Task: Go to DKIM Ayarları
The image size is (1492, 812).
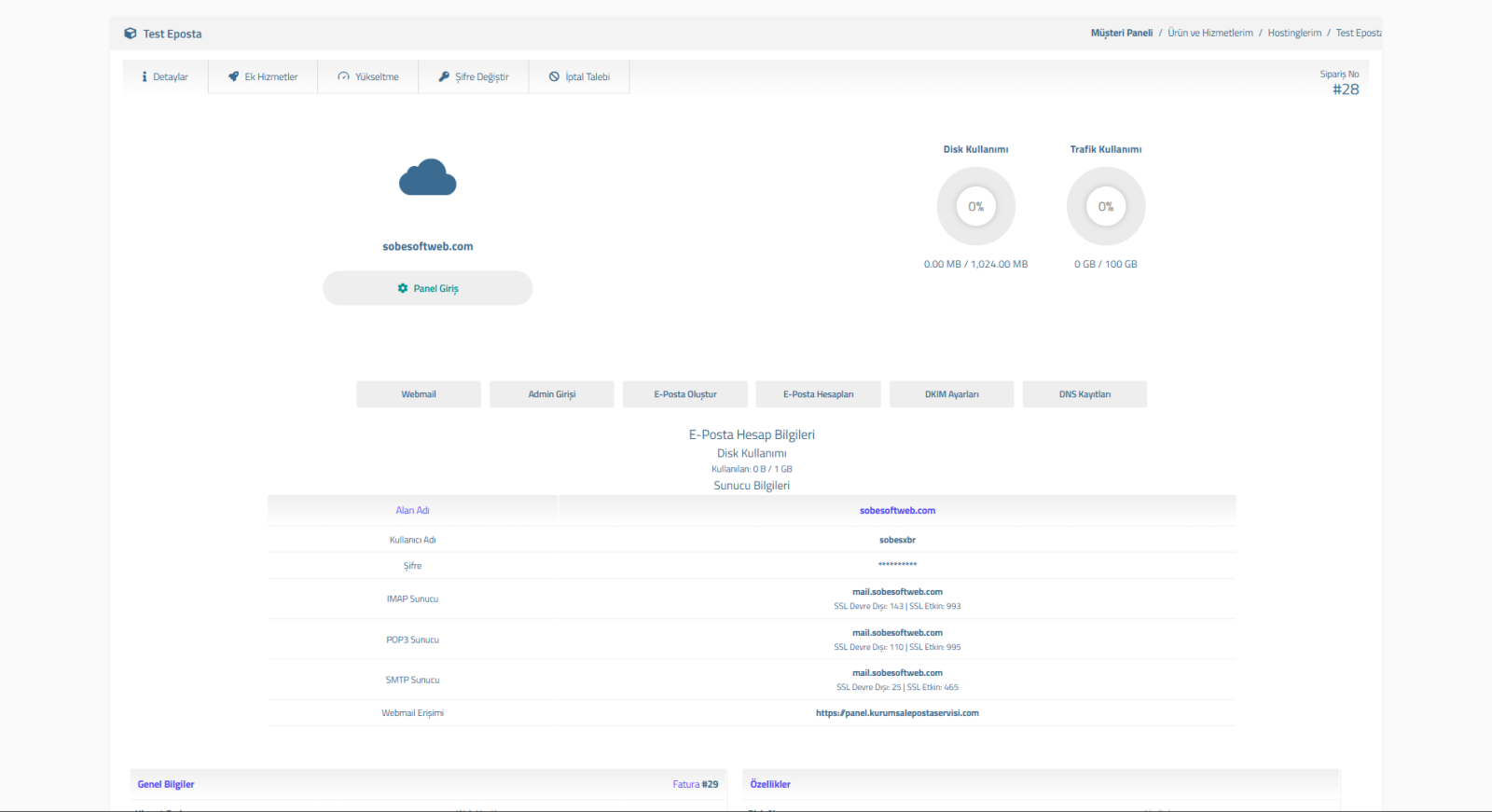Action: (951, 394)
